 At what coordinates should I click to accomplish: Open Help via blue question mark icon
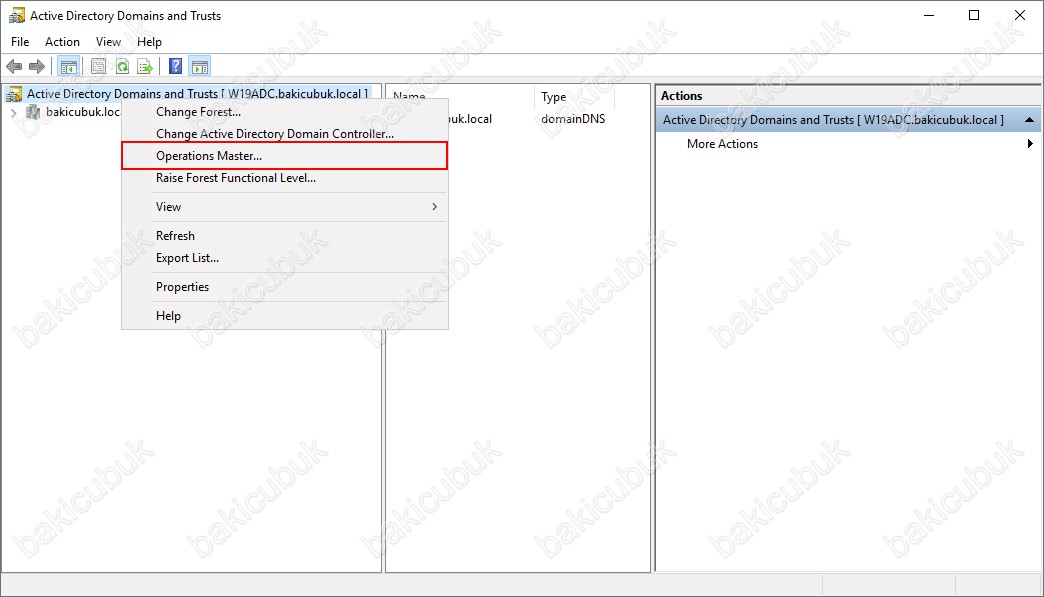pyautogui.click(x=176, y=67)
